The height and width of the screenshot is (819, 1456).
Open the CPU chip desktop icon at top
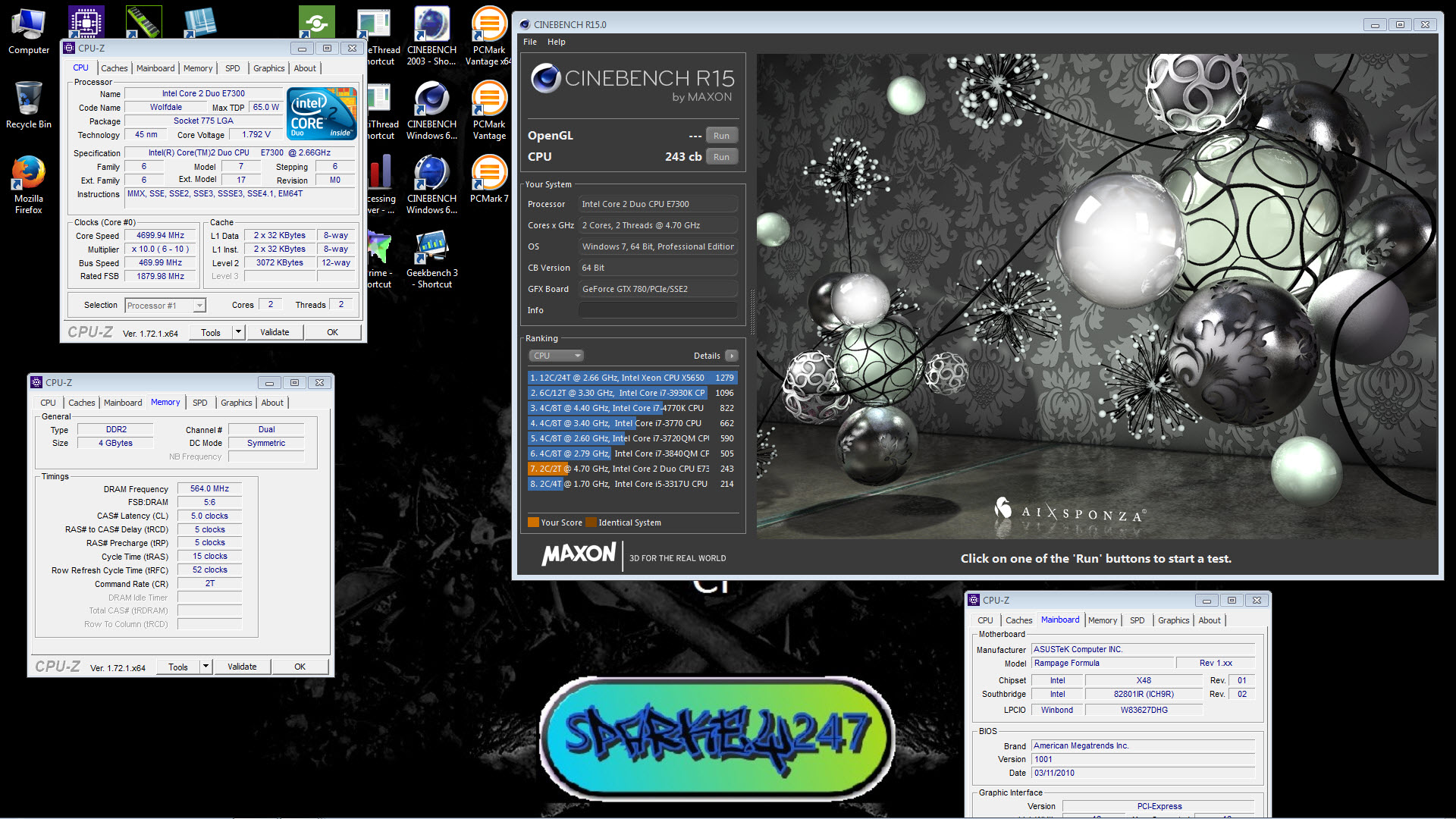click(86, 23)
